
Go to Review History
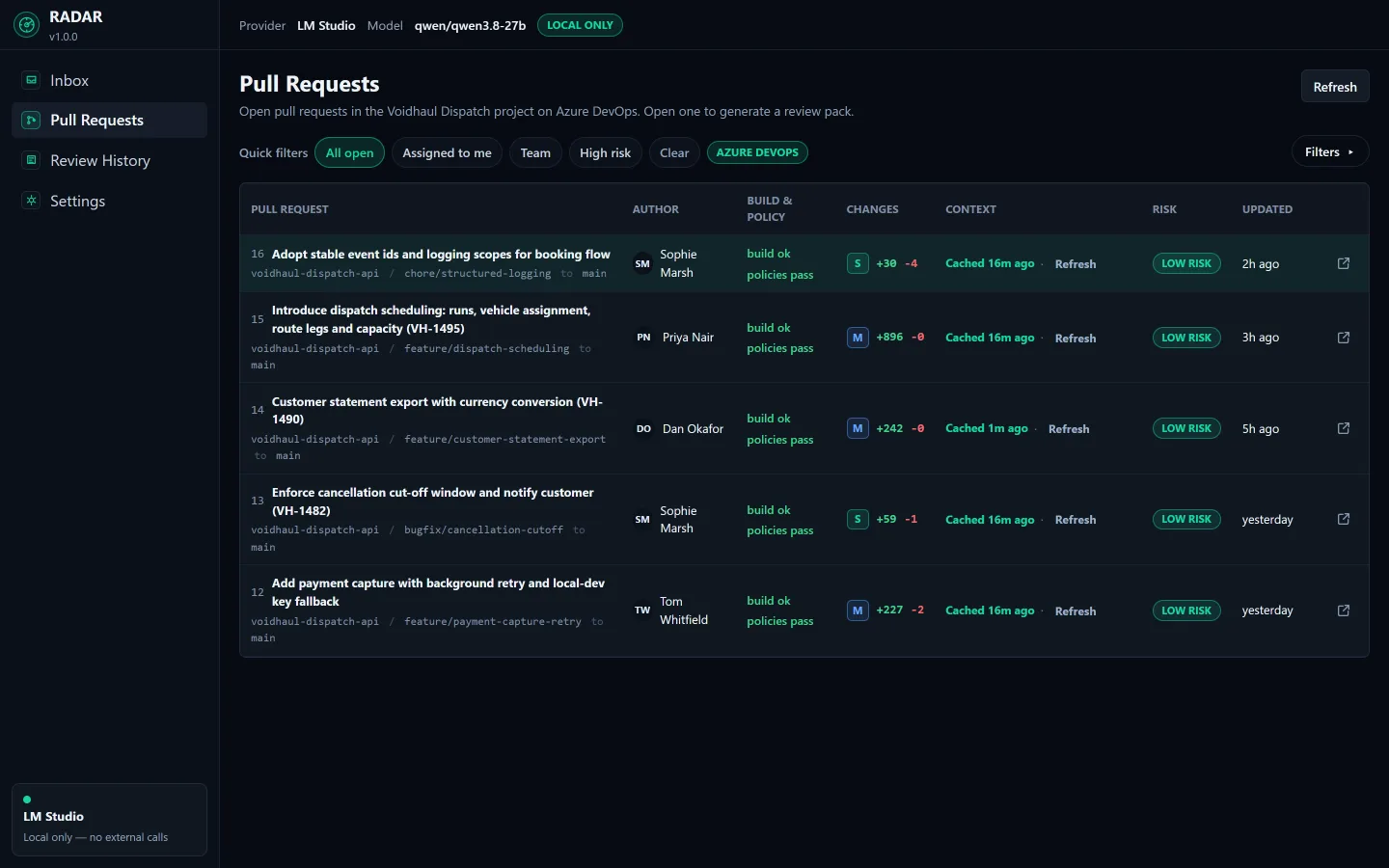click(109, 160)
